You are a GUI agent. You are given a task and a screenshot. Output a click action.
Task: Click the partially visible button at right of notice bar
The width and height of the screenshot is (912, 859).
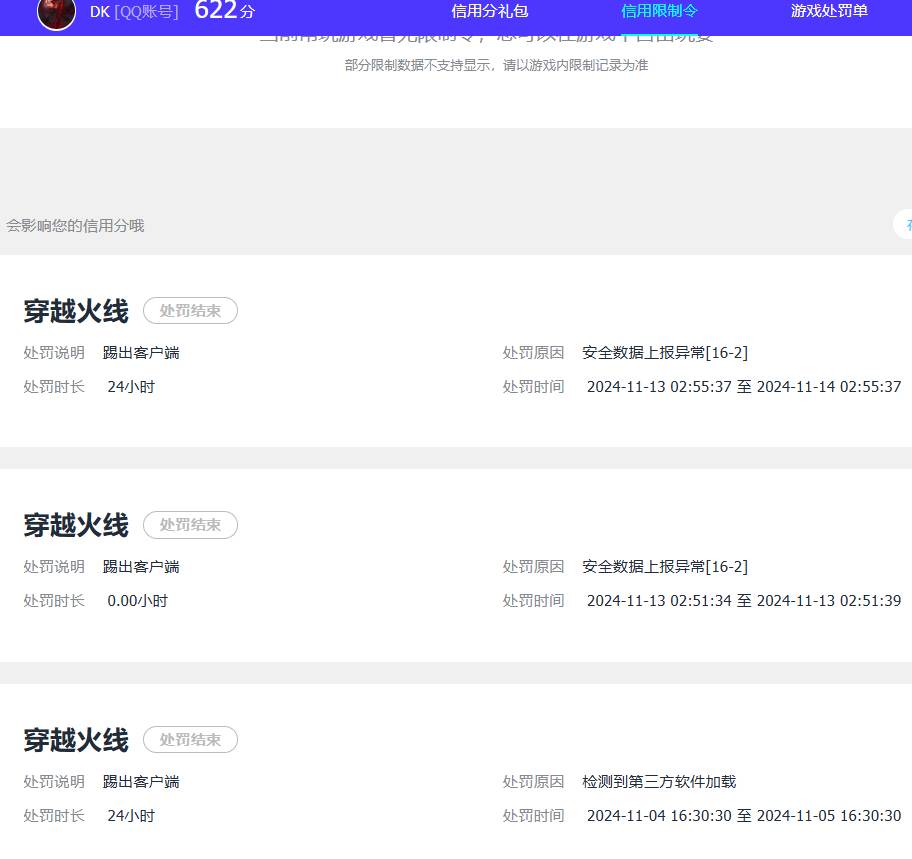coord(903,224)
